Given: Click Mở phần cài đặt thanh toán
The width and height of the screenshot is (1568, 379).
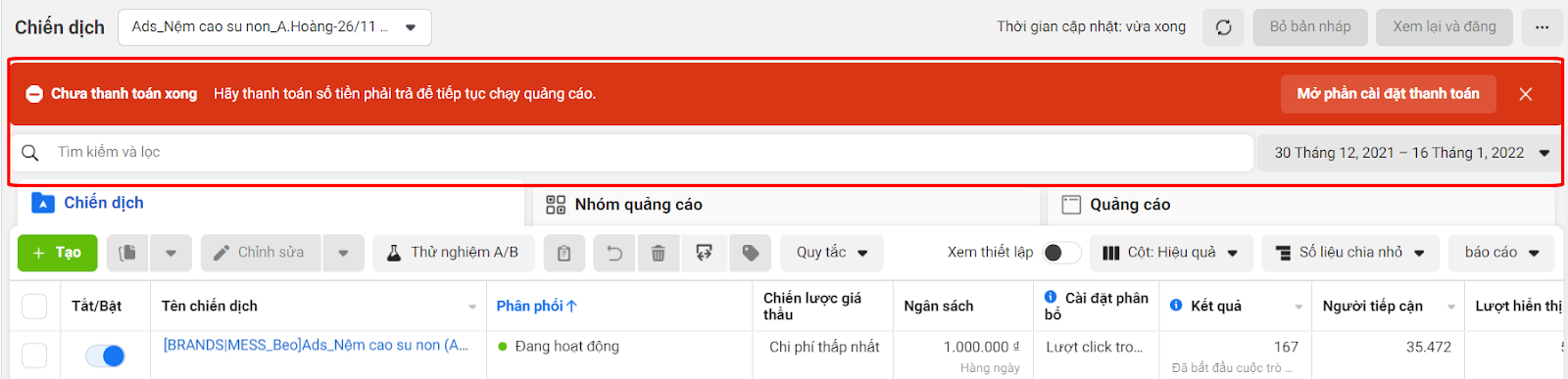Looking at the screenshot, I should coord(1389,94).
